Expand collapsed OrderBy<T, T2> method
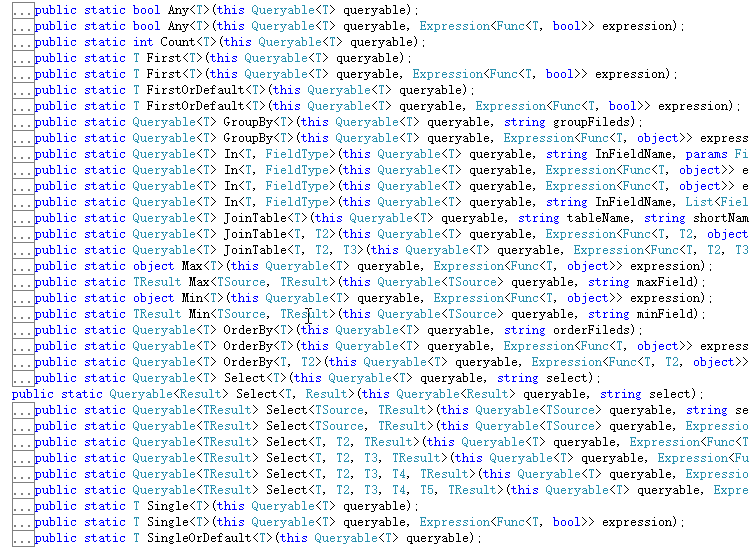Screen dimensions: 749x547 point(22,362)
